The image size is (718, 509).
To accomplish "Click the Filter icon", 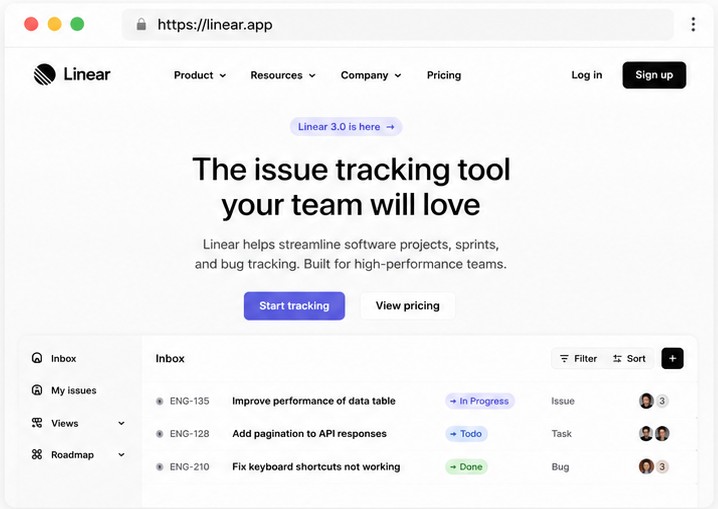I will click(x=564, y=358).
